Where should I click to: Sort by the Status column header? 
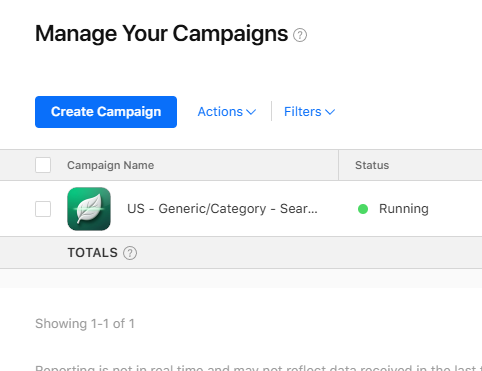(372, 165)
